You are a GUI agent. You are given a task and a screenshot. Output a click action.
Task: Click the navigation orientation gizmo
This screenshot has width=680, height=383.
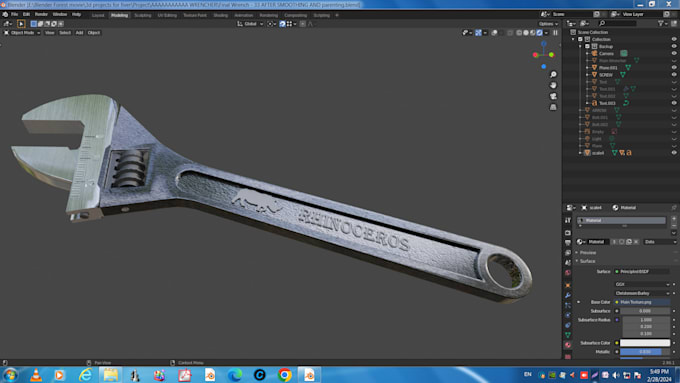coord(543,55)
